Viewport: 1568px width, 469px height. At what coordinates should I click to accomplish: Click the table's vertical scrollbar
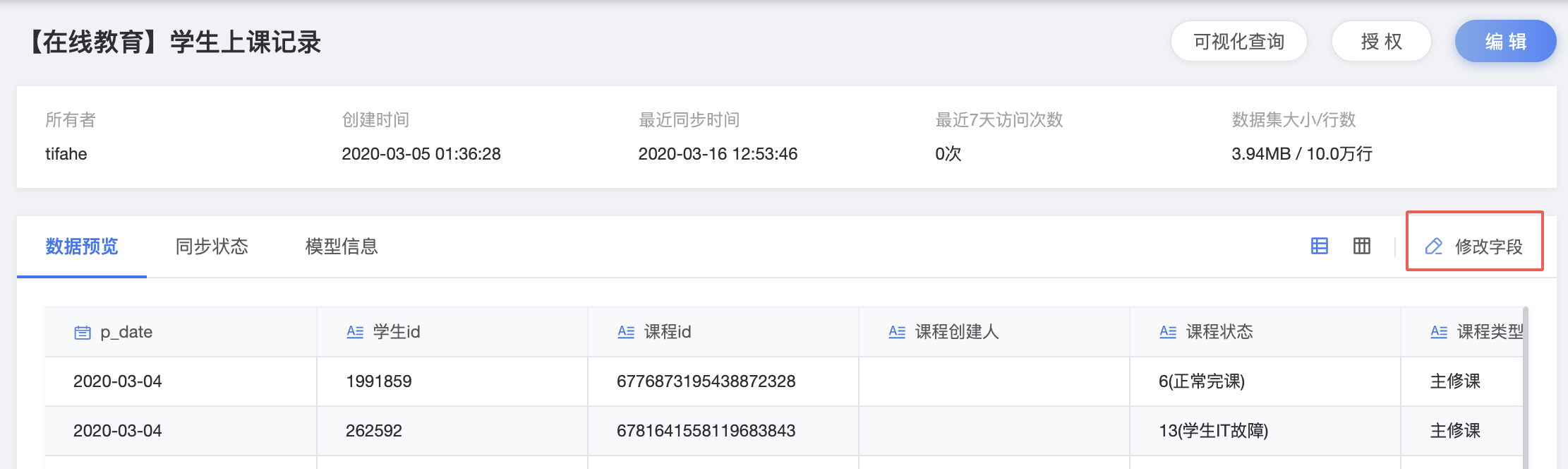1526,388
